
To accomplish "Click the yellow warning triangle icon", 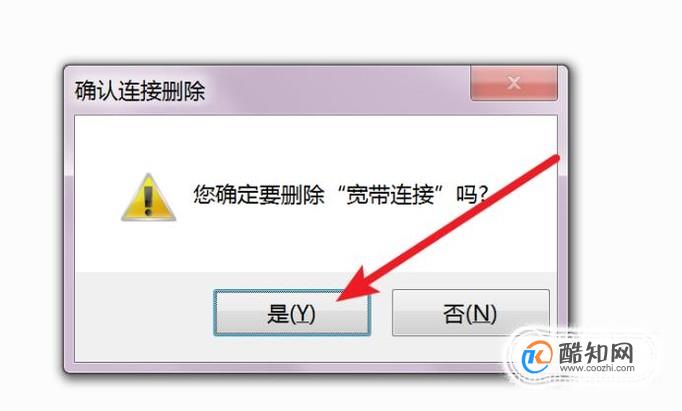I will click(148, 197).
